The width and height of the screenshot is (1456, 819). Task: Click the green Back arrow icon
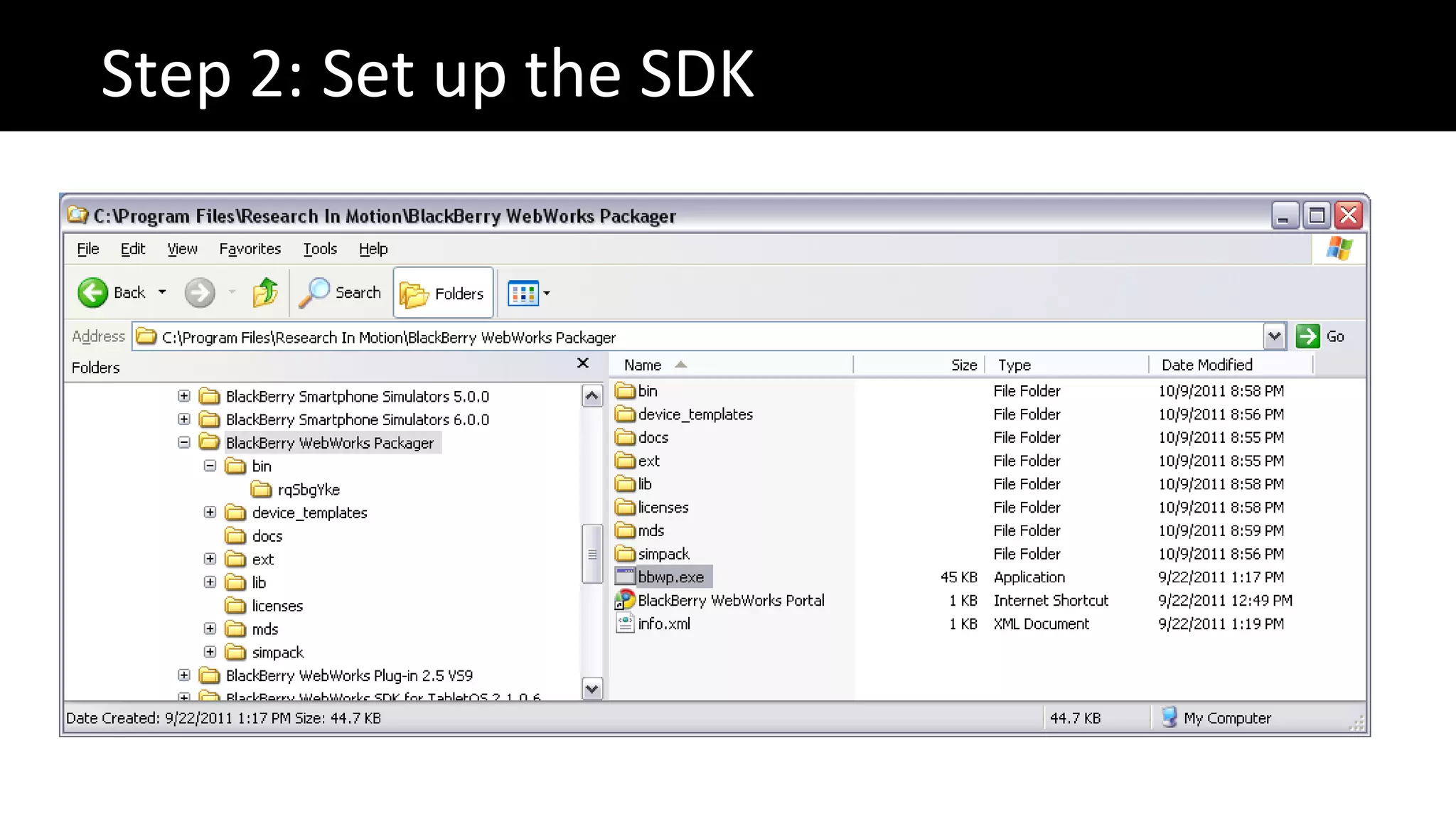pyautogui.click(x=92, y=293)
